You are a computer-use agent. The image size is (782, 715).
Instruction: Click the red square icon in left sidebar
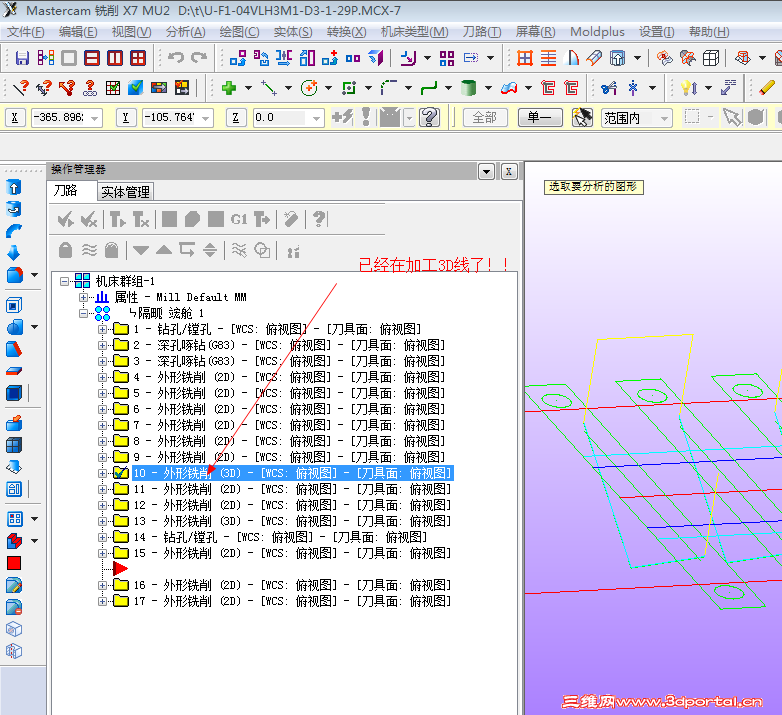click(14, 563)
